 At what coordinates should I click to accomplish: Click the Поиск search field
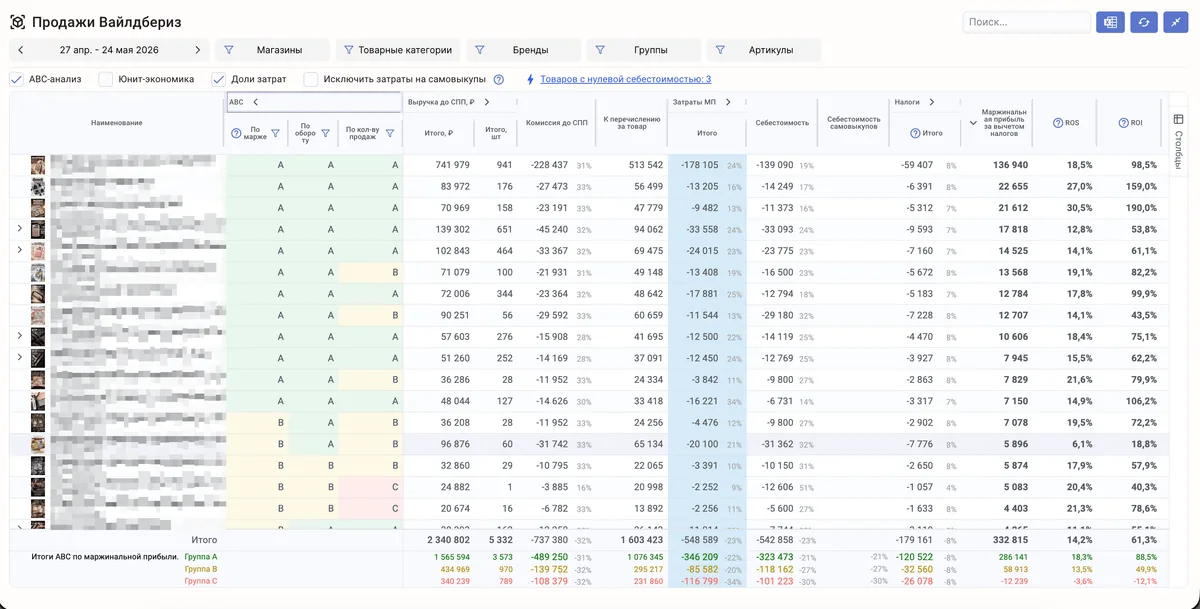[1027, 22]
